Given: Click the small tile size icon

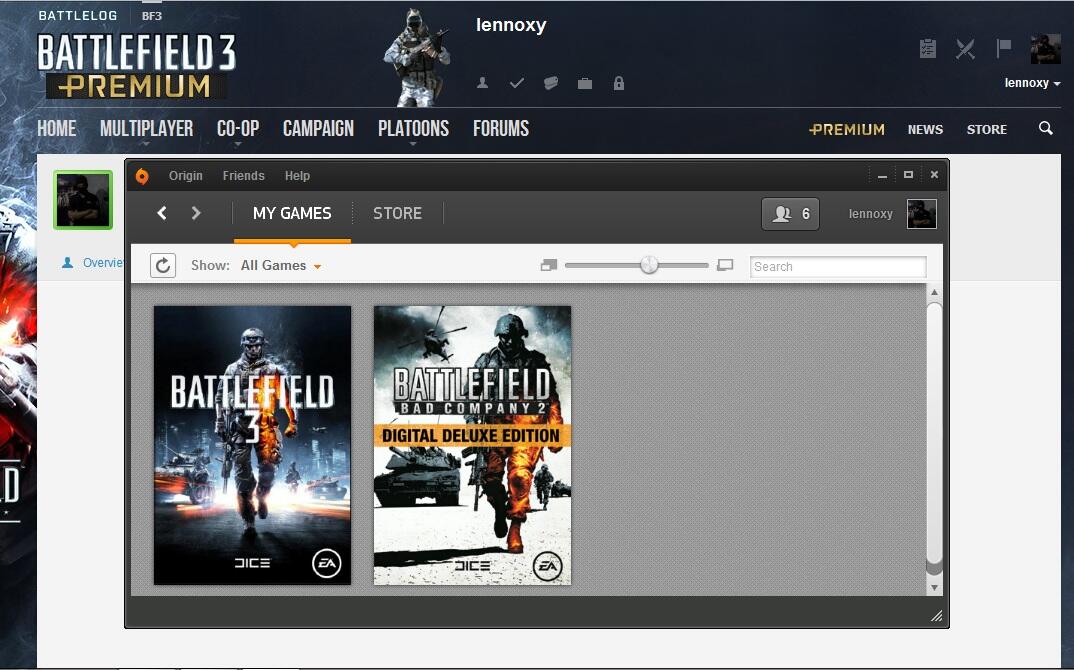Looking at the screenshot, I should (x=549, y=265).
